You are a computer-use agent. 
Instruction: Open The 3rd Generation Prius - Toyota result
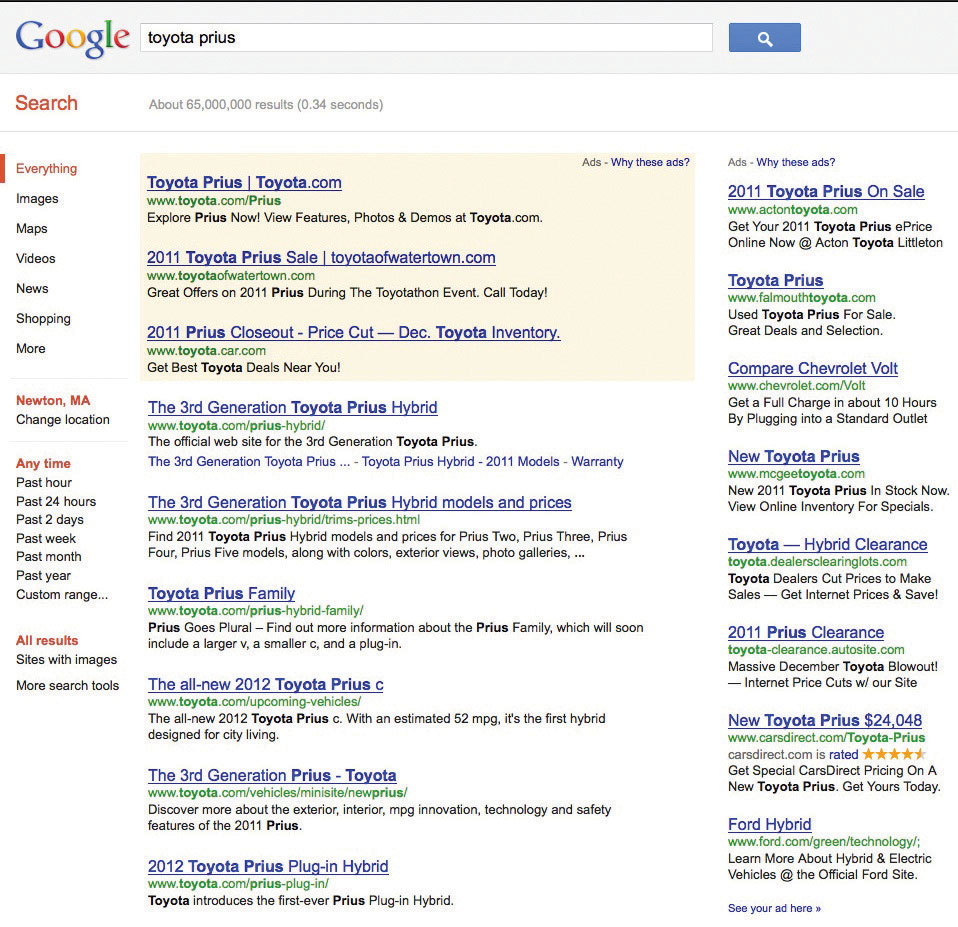tap(272, 776)
